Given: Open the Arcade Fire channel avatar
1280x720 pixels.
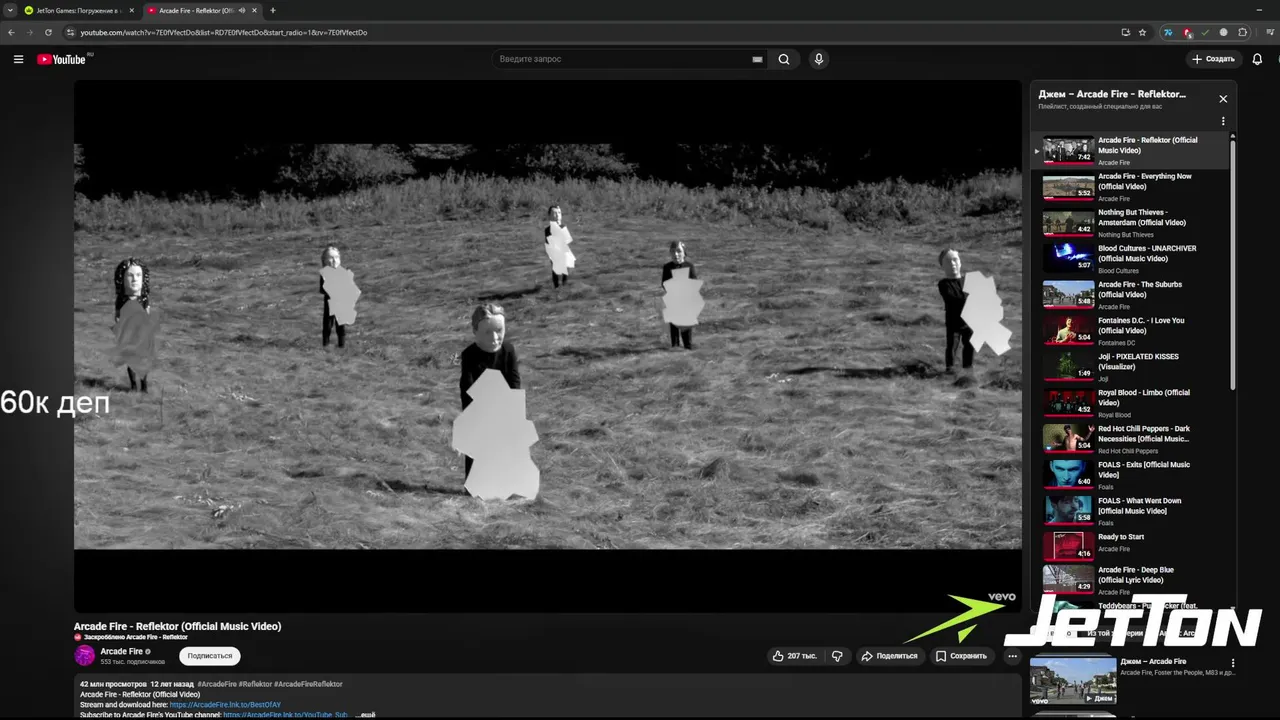Looking at the screenshot, I should 85,656.
